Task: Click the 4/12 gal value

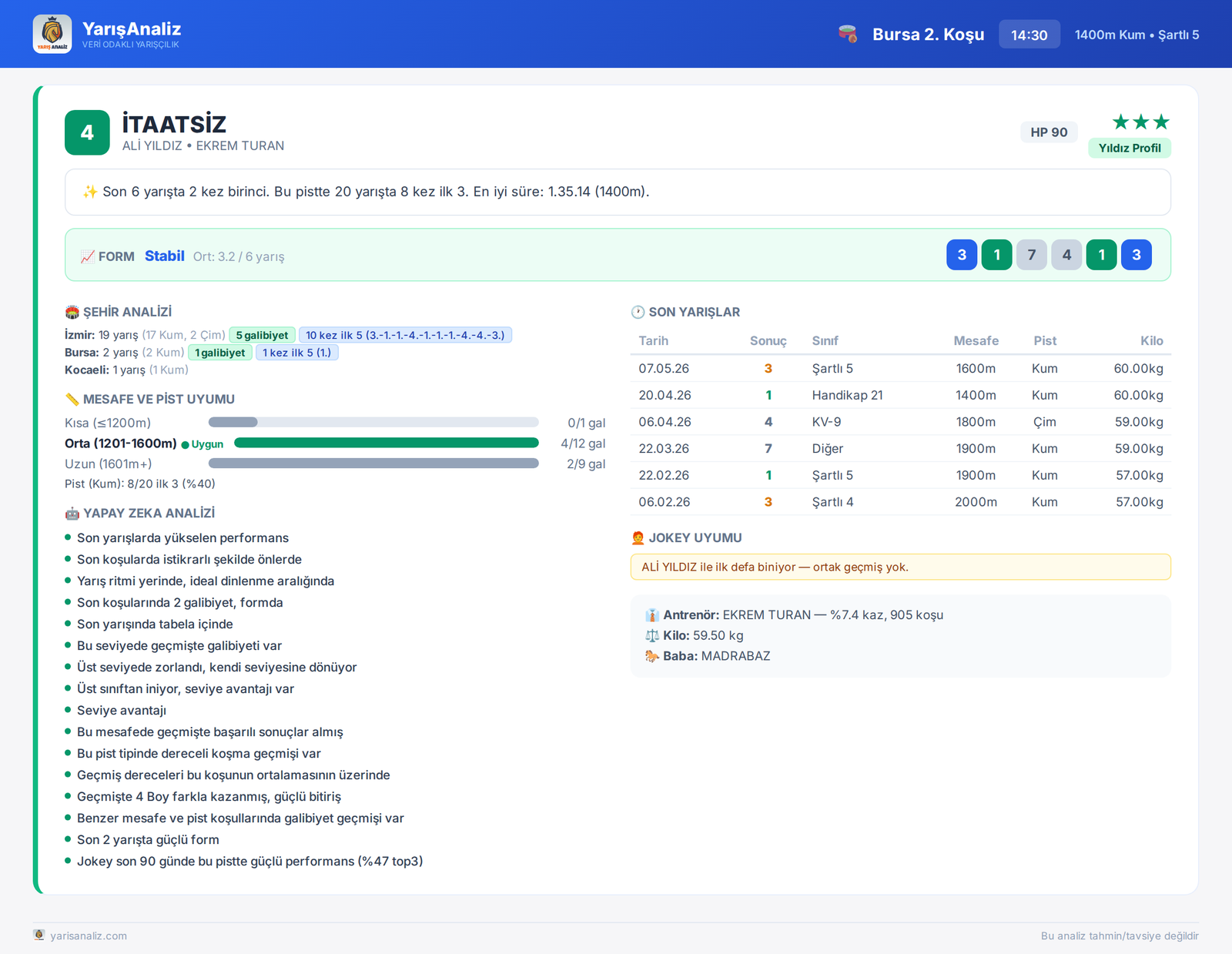Action: click(583, 444)
